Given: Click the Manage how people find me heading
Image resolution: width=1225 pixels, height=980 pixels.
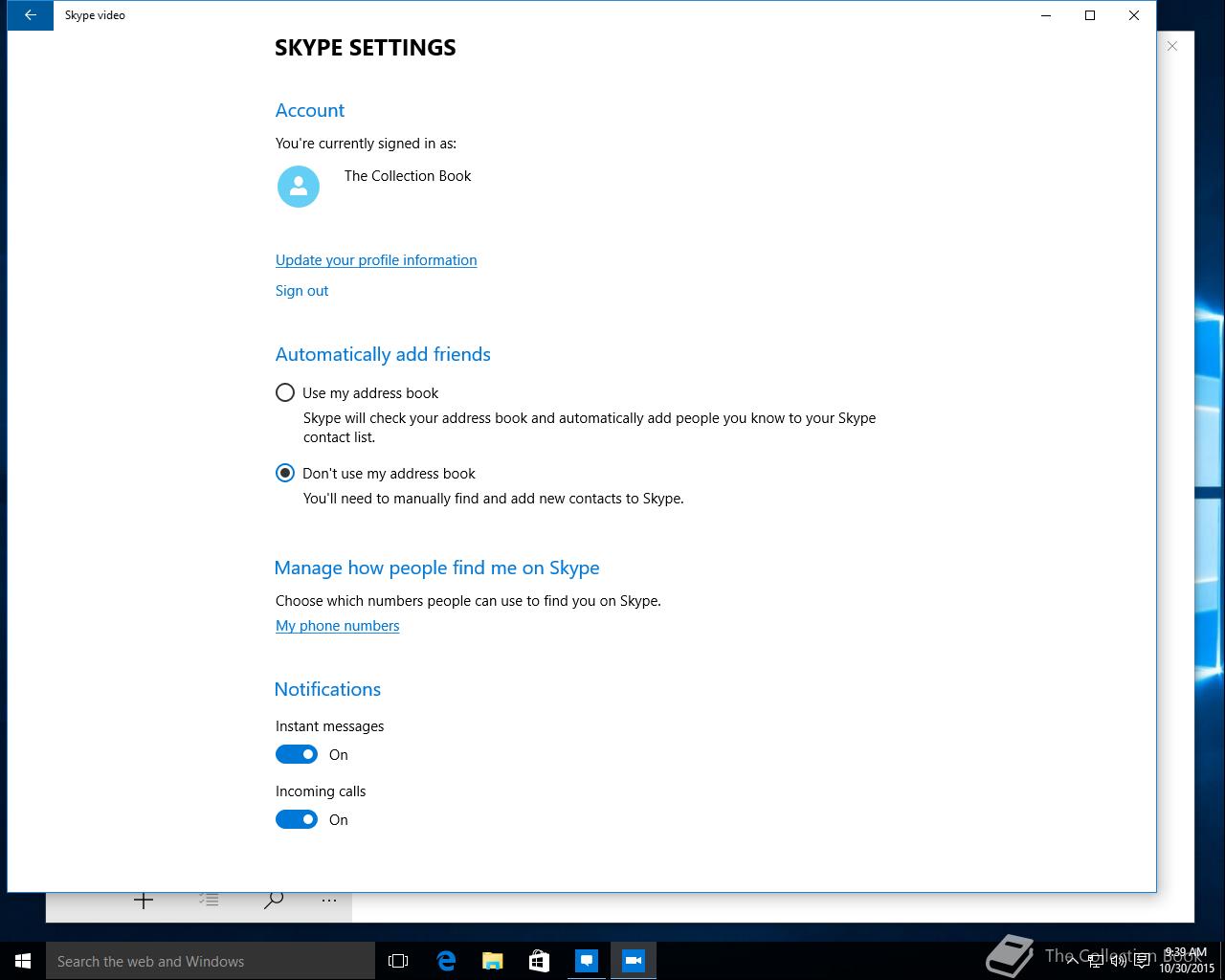Looking at the screenshot, I should point(436,568).
